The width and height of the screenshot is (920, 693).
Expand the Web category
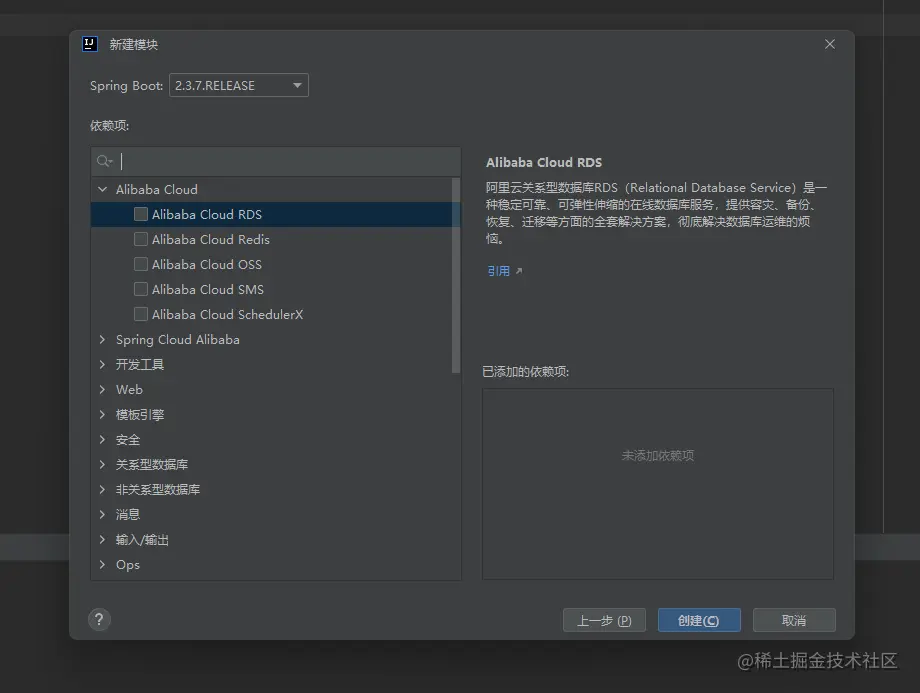103,389
